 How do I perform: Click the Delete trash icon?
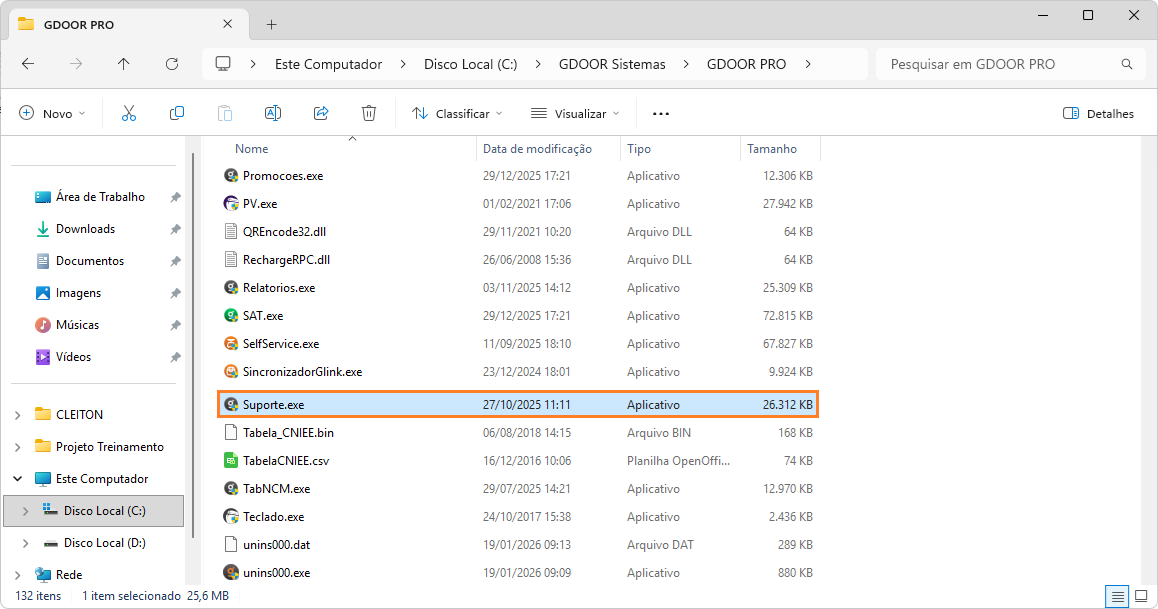pos(369,113)
